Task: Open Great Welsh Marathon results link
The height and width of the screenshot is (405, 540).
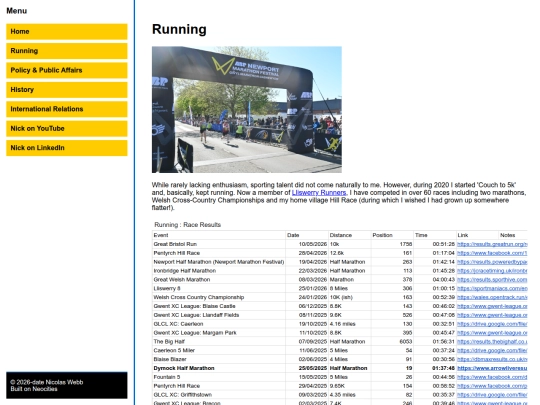Action: [492, 280]
